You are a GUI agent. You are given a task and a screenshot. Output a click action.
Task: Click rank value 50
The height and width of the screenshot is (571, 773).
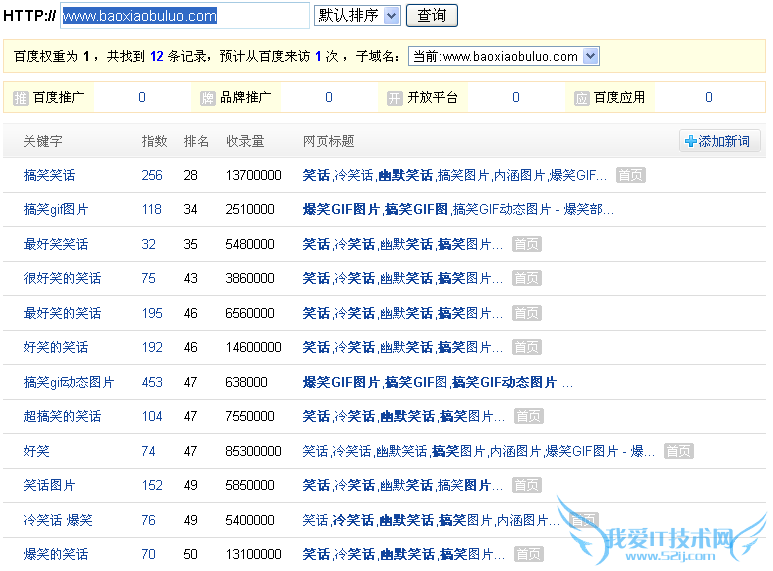pos(190,555)
